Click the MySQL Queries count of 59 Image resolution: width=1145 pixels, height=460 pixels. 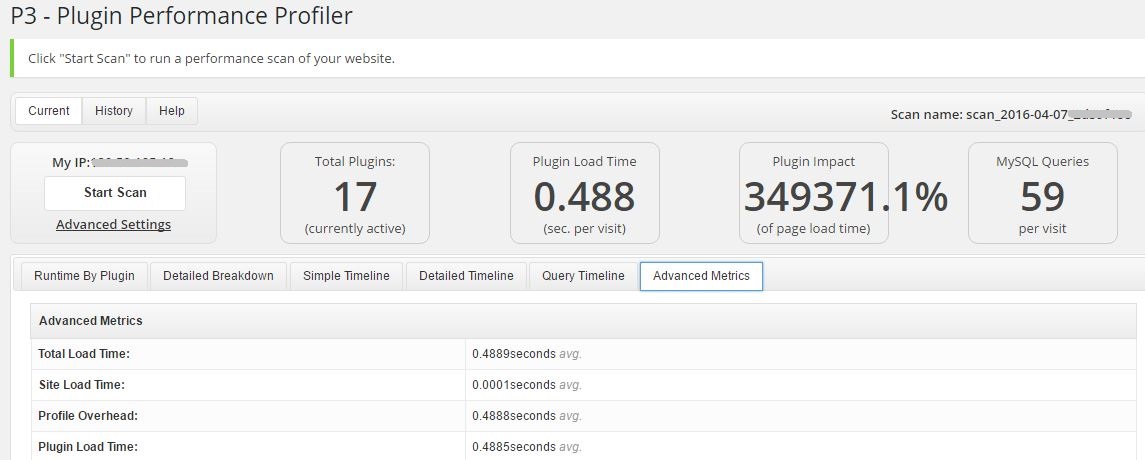(1042, 196)
